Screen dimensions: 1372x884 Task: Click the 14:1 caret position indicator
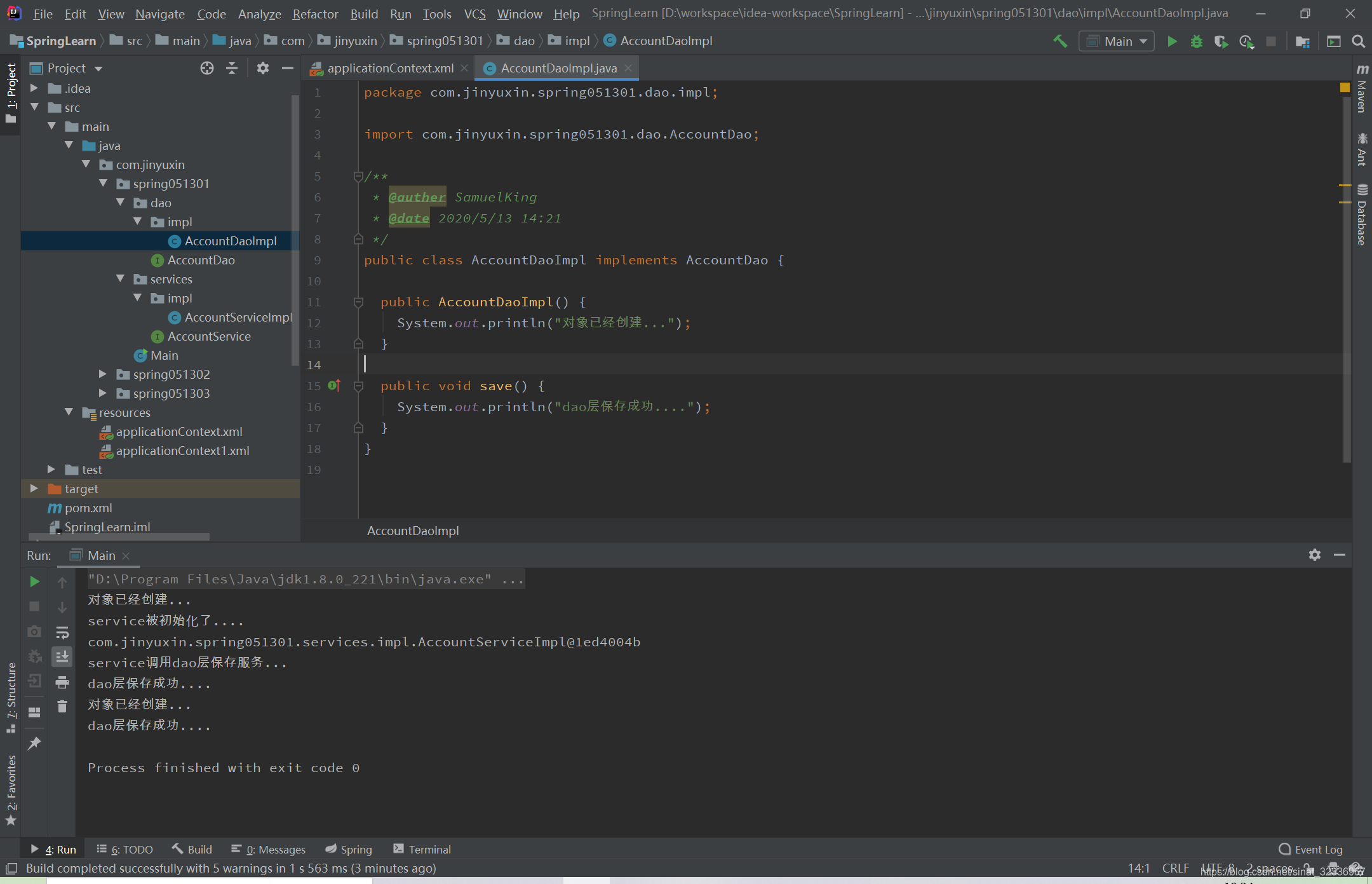pos(1139,868)
